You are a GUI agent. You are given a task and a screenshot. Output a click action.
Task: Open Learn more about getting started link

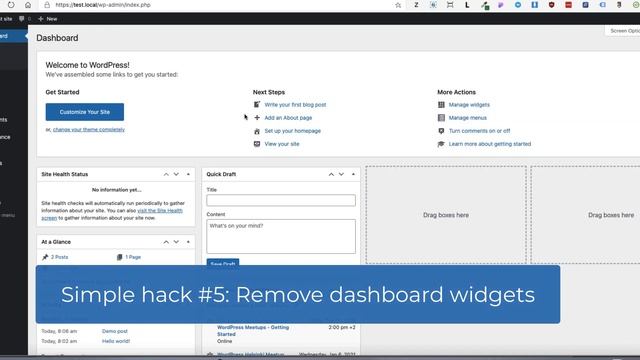click(x=490, y=144)
